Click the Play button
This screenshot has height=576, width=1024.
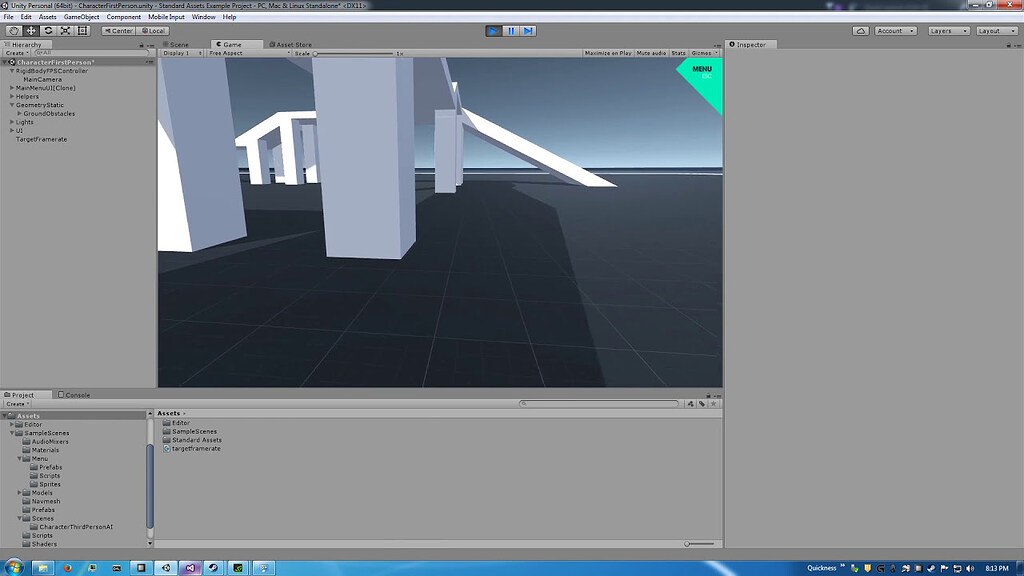(494, 31)
